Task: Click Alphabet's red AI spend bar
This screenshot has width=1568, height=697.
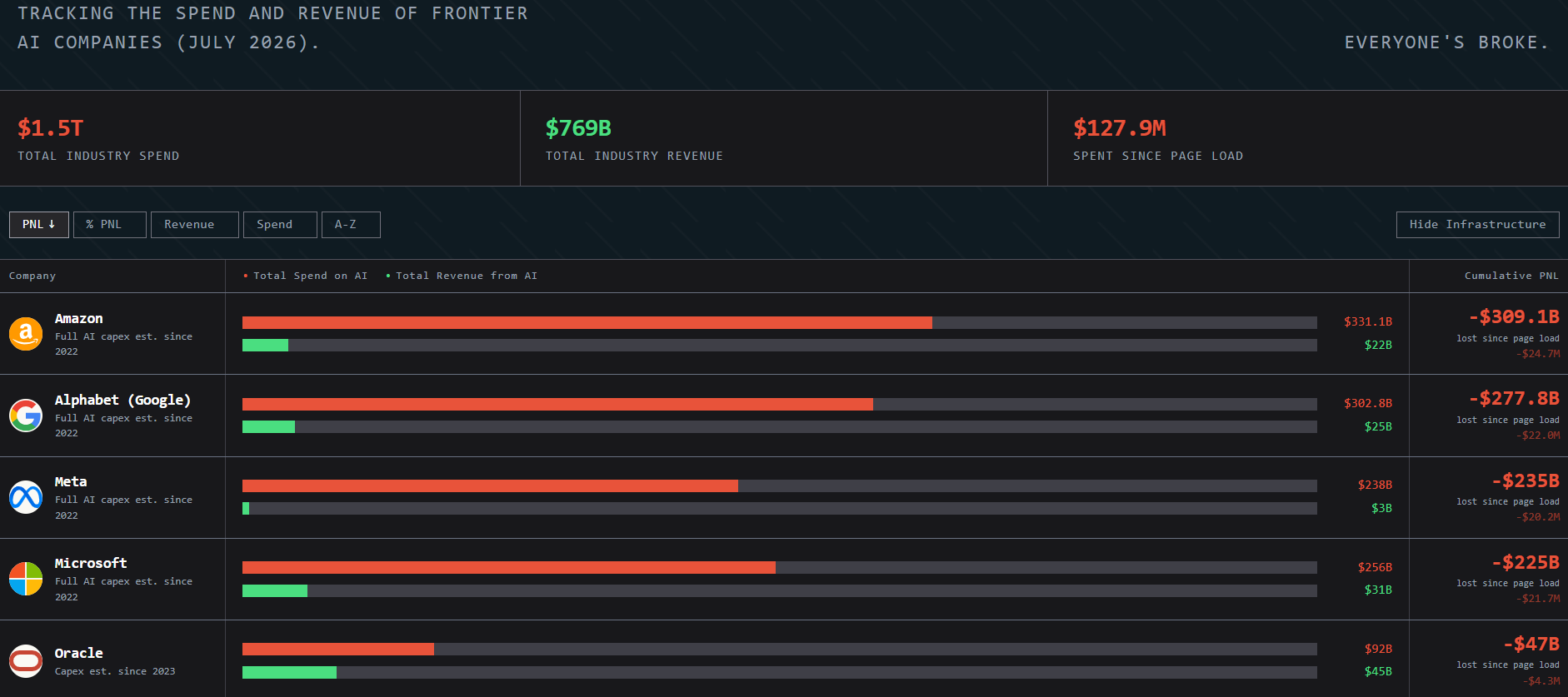Action: 557,404
